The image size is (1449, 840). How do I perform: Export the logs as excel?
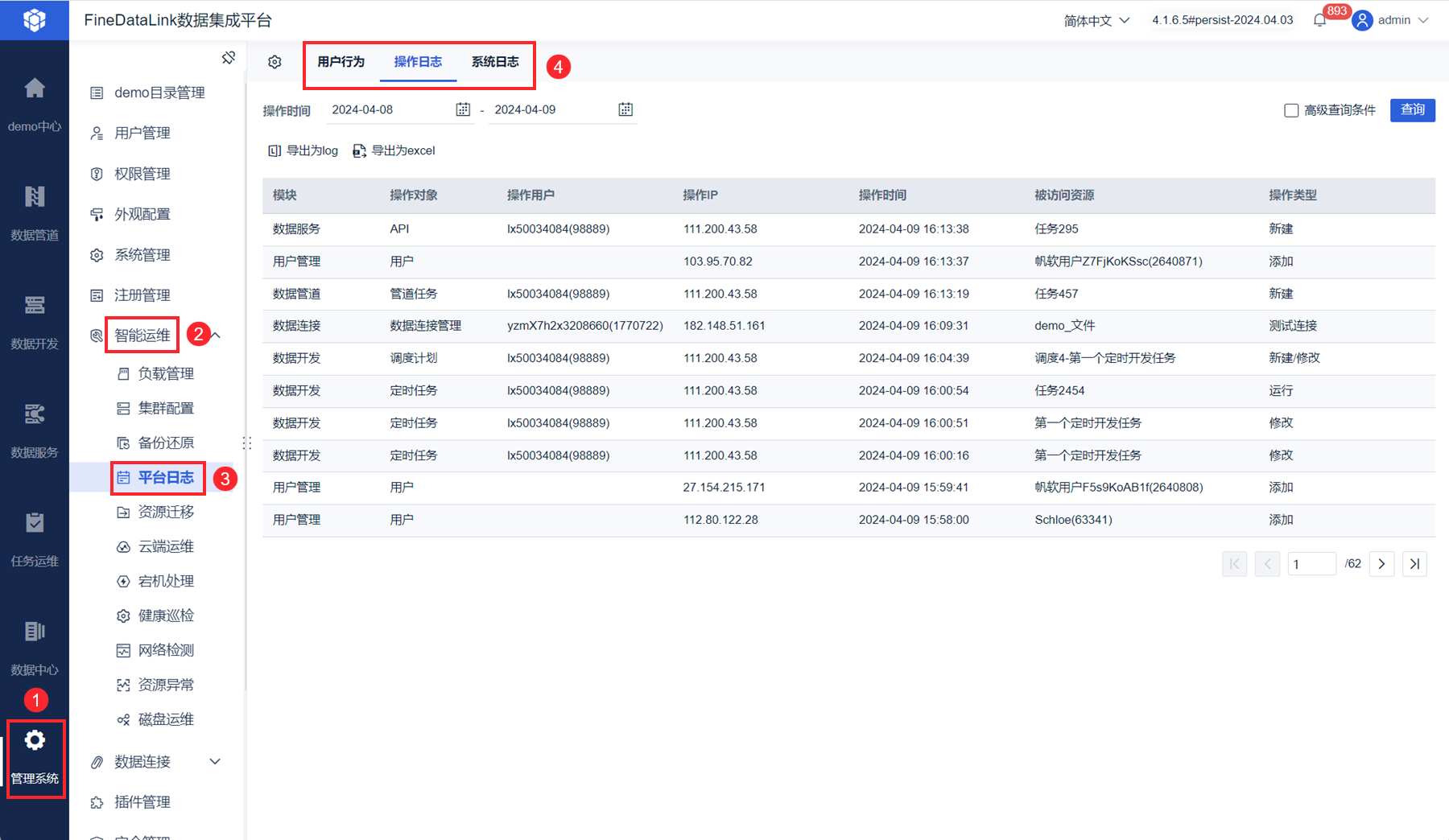click(394, 150)
